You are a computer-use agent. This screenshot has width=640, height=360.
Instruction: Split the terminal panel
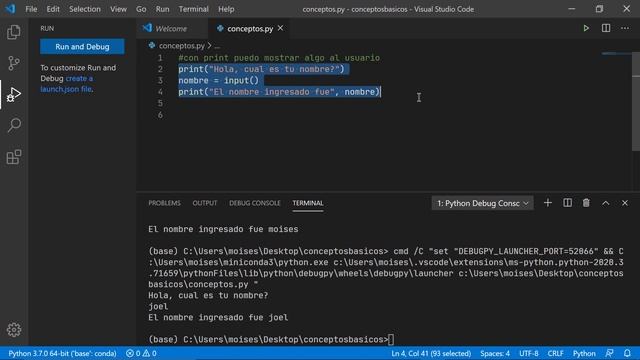point(567,203)
